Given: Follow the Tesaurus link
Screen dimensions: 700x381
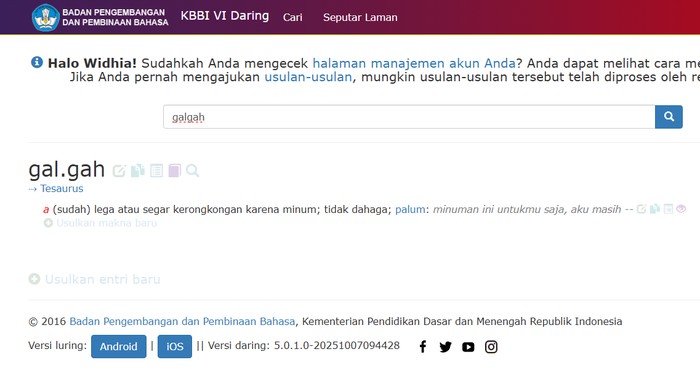Looking at the screenshot, I should coord(62,188).
